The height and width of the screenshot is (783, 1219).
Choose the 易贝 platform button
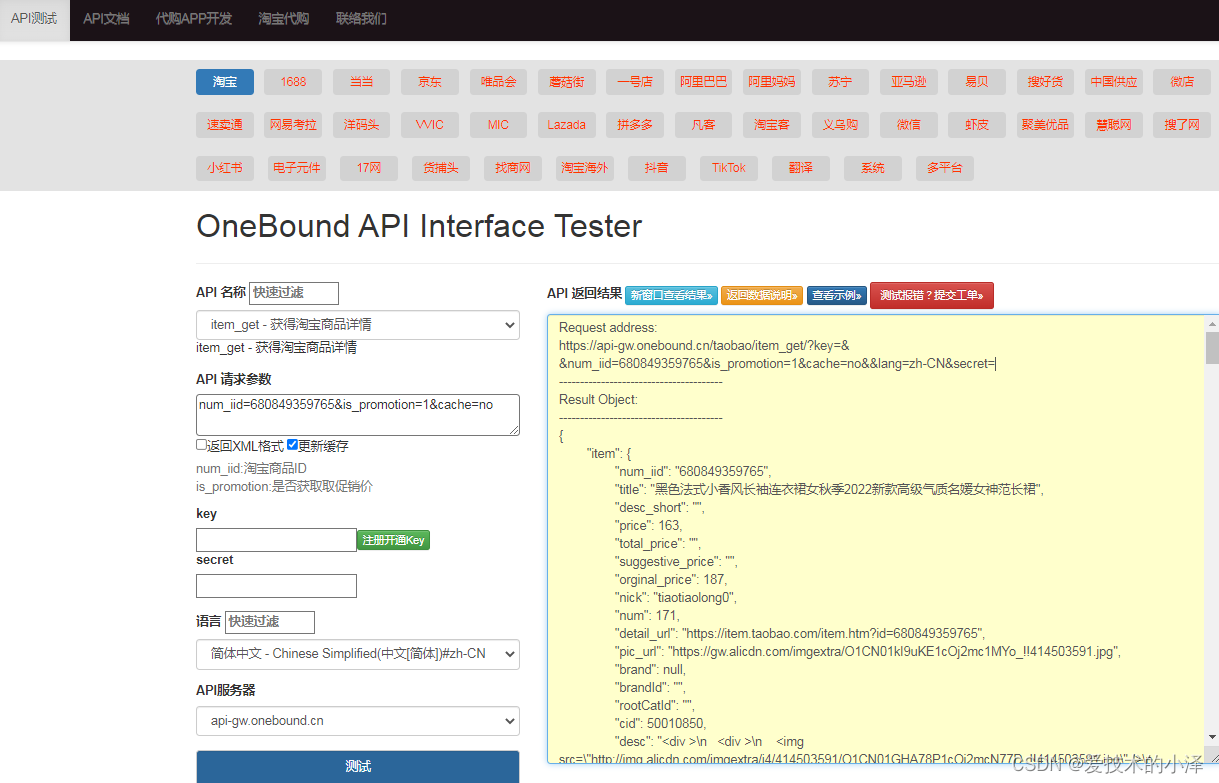coord(977,82)
